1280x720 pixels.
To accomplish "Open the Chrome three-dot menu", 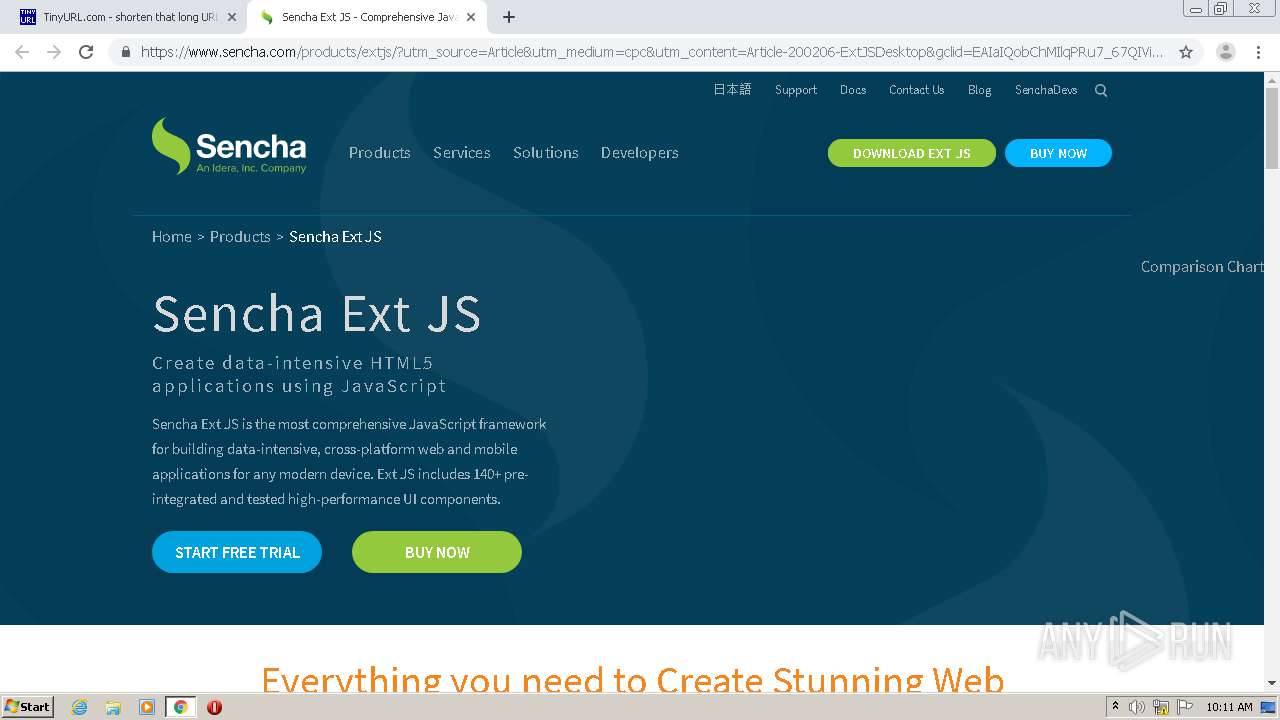I will [1258, 52].
